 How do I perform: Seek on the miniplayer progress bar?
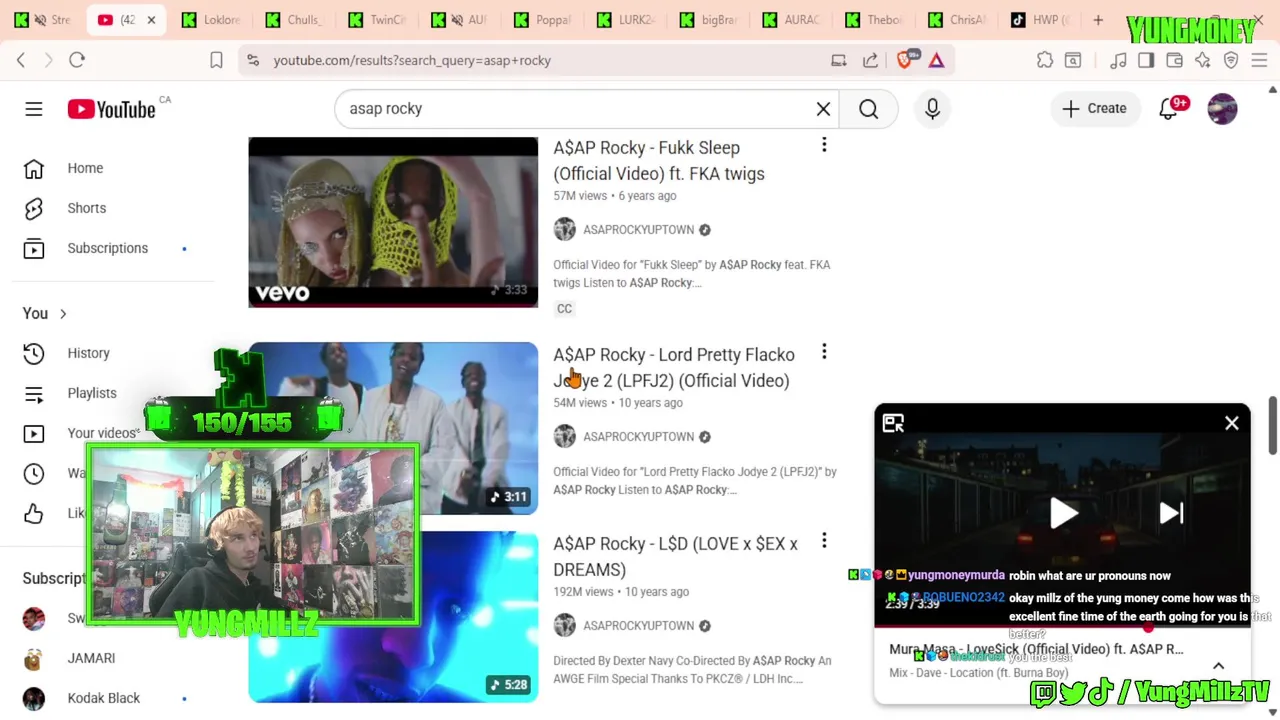[x=1062, y=627]
